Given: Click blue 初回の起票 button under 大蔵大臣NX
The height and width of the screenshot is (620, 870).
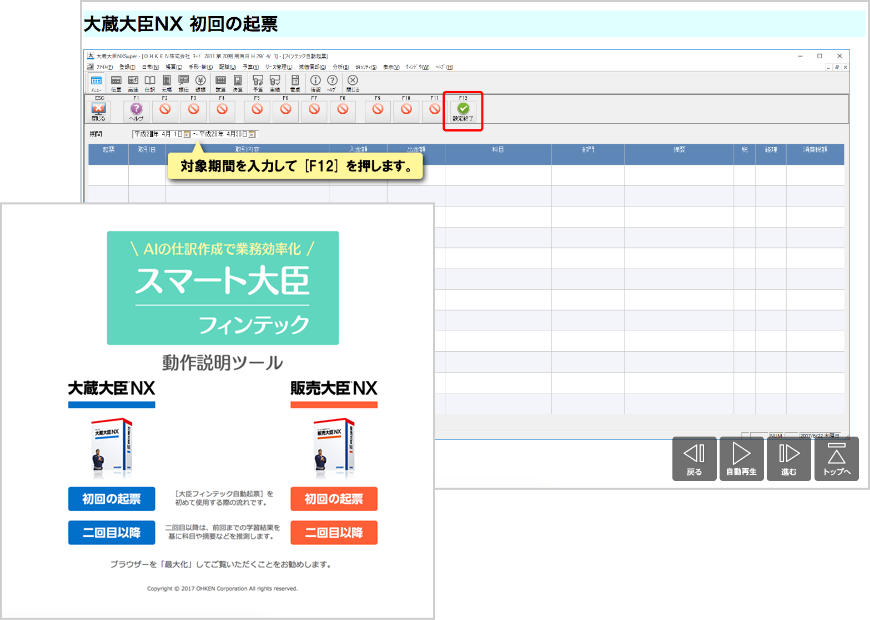Looking at the screenshot, I should 112,499.
